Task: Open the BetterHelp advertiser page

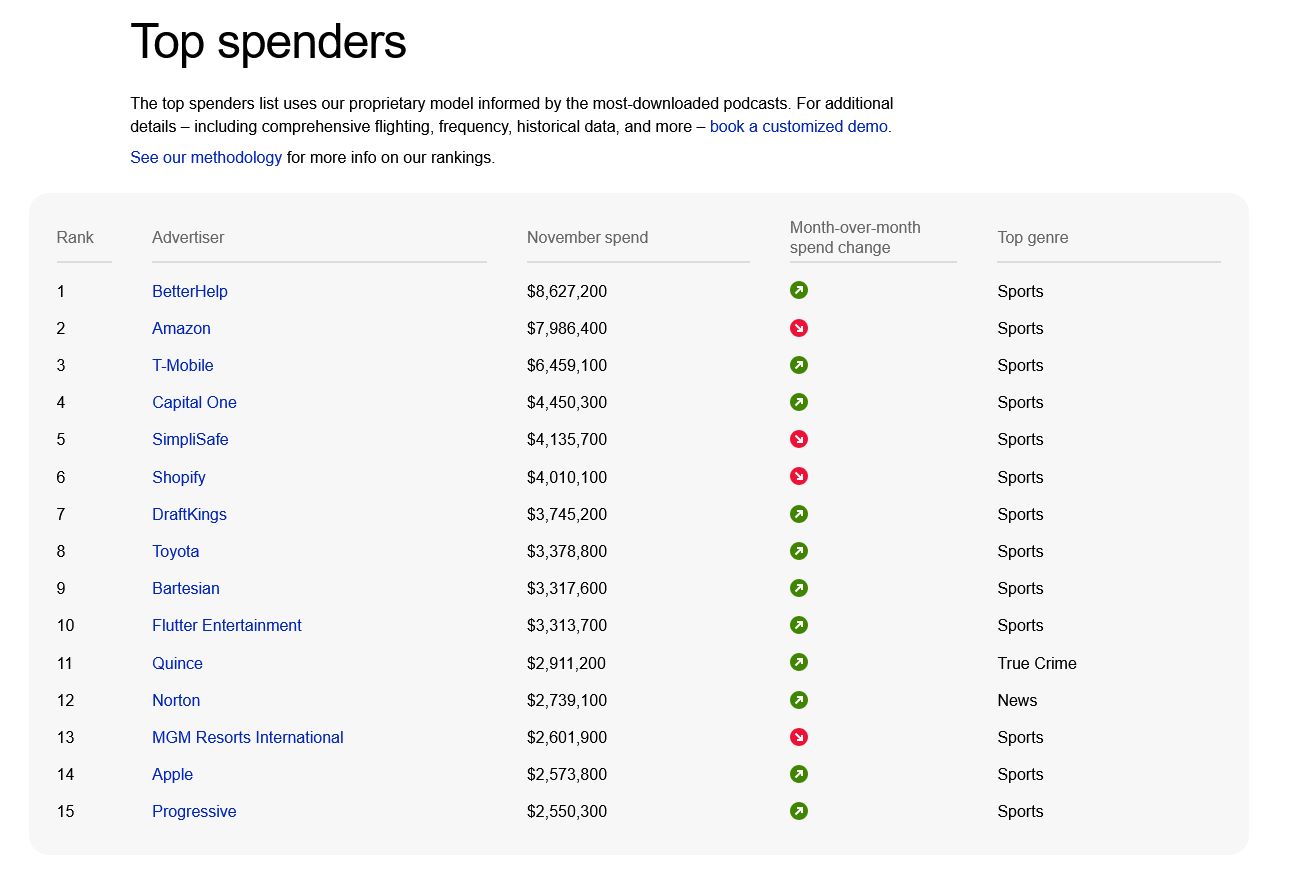Action: 189,291
